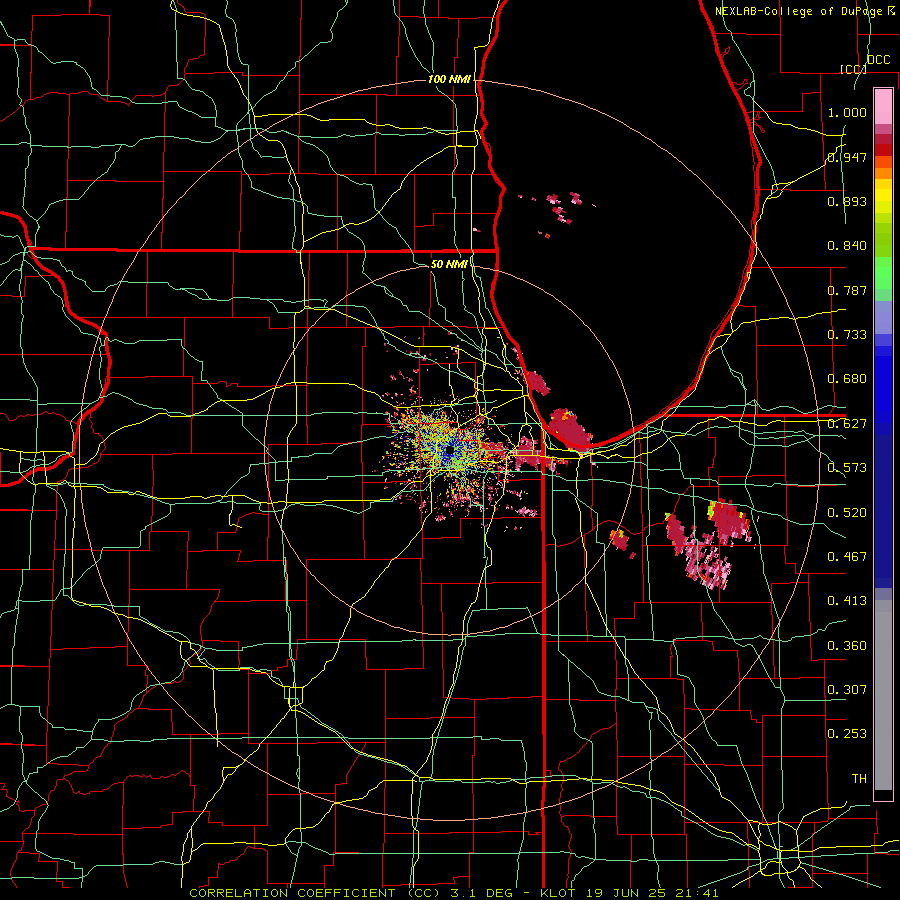Click the 0.733 scale value
Viewport: 900px width, 900px height.
pos(847,335)
